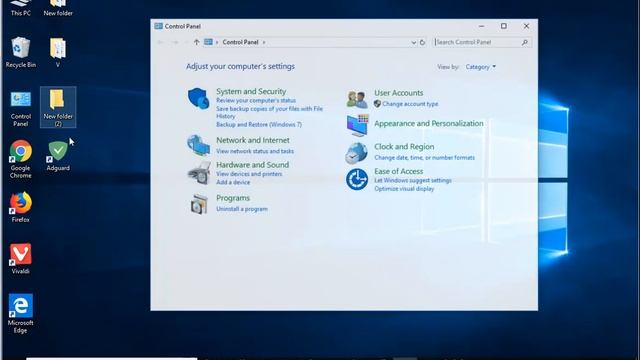The image size is (640, 360).
Task: Open the Clock and Region globe icon
Action: (356, 153)
